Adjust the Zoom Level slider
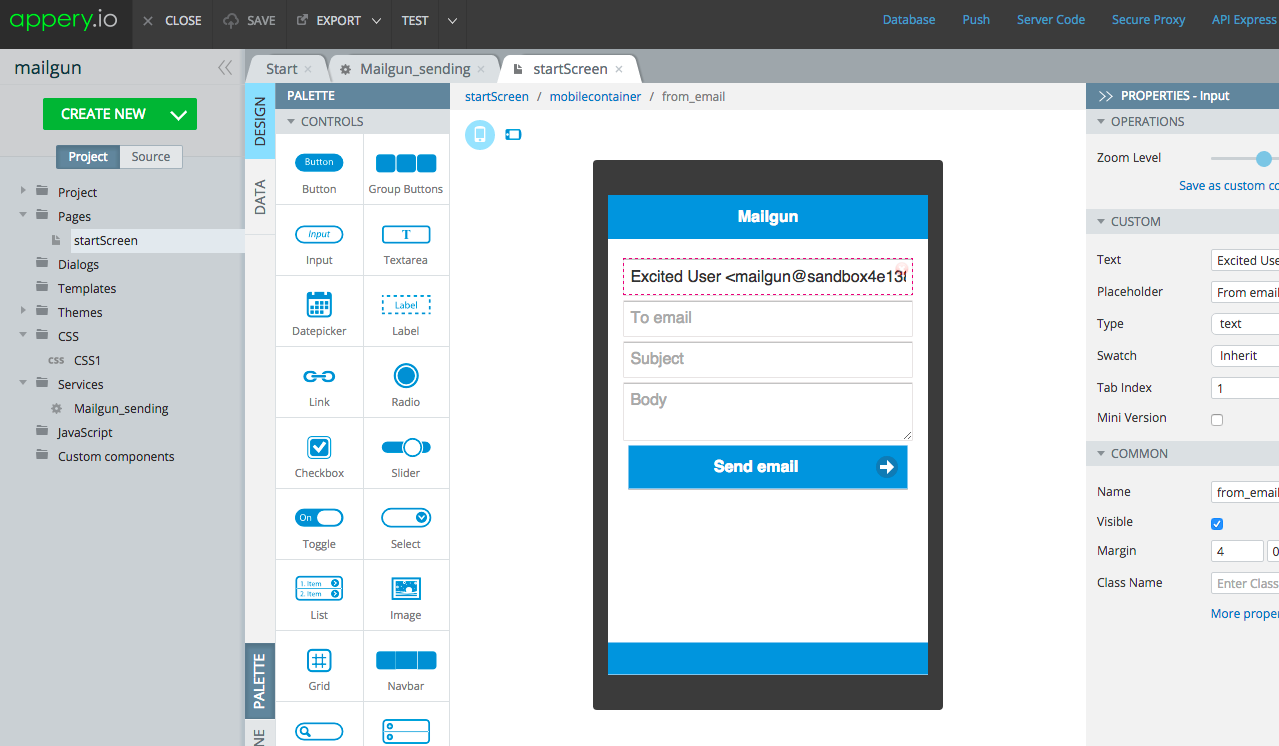 point(1264,158)
